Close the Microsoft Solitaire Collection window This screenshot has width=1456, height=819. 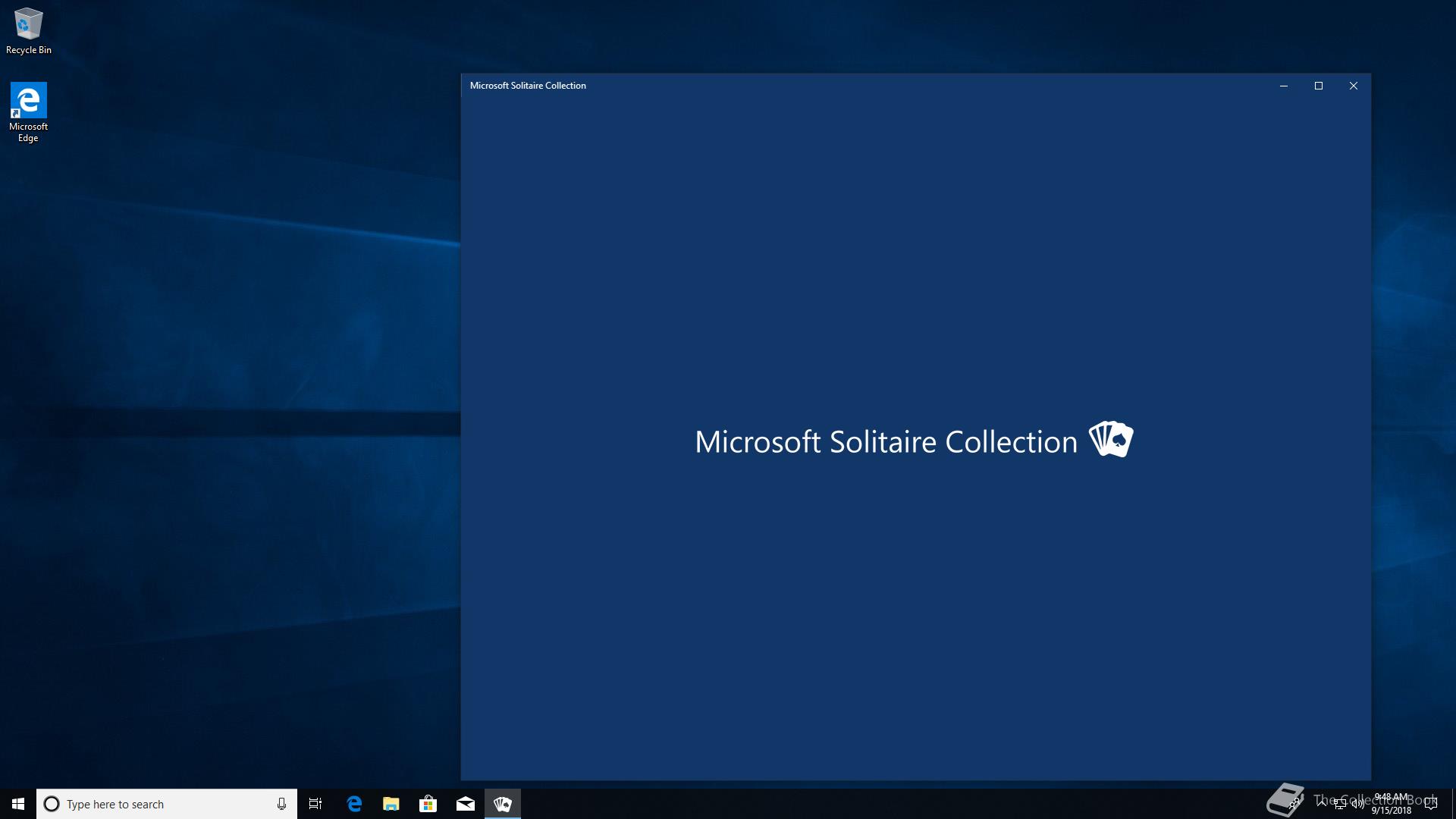[x=1354, y=86]
